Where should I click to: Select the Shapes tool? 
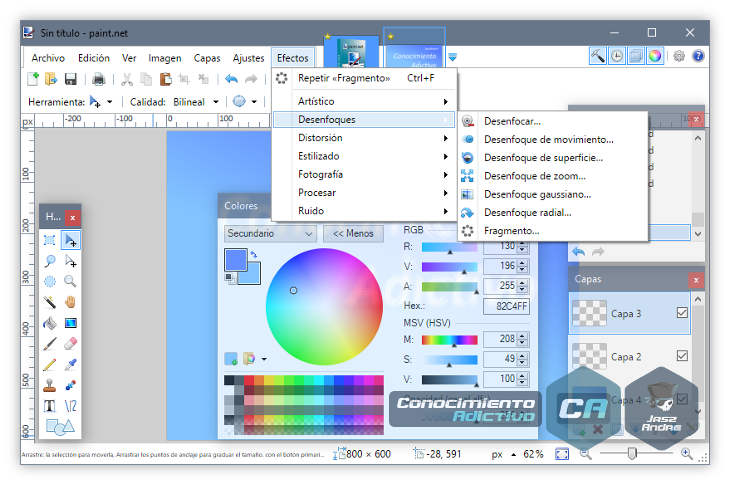(60, 427)
